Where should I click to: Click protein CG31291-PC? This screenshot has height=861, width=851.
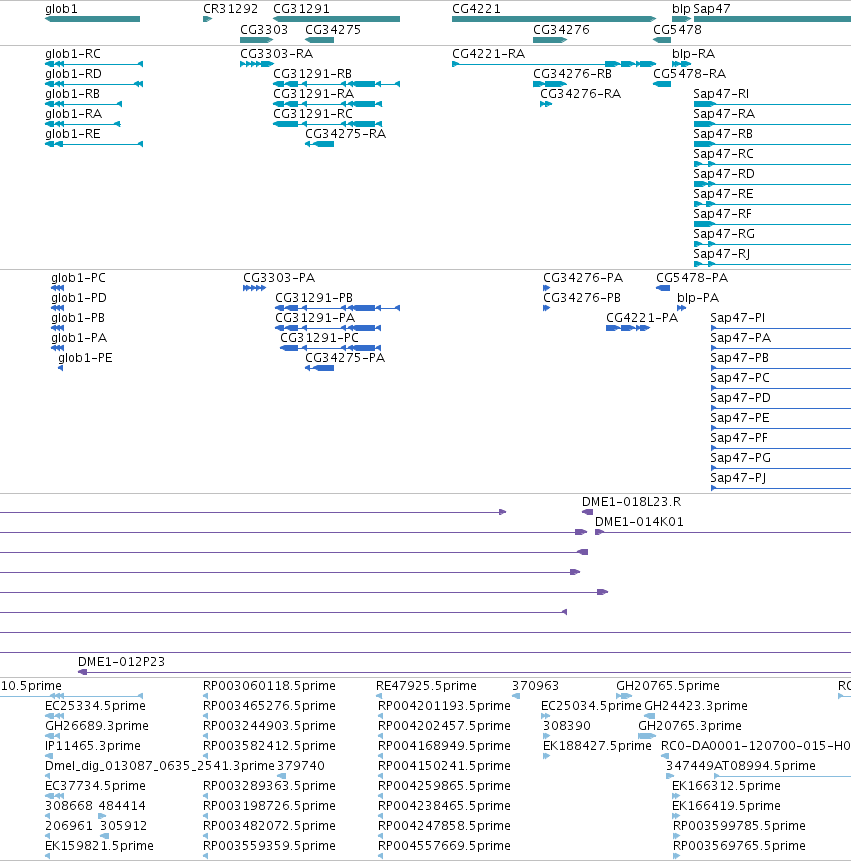tap(320, 338)
